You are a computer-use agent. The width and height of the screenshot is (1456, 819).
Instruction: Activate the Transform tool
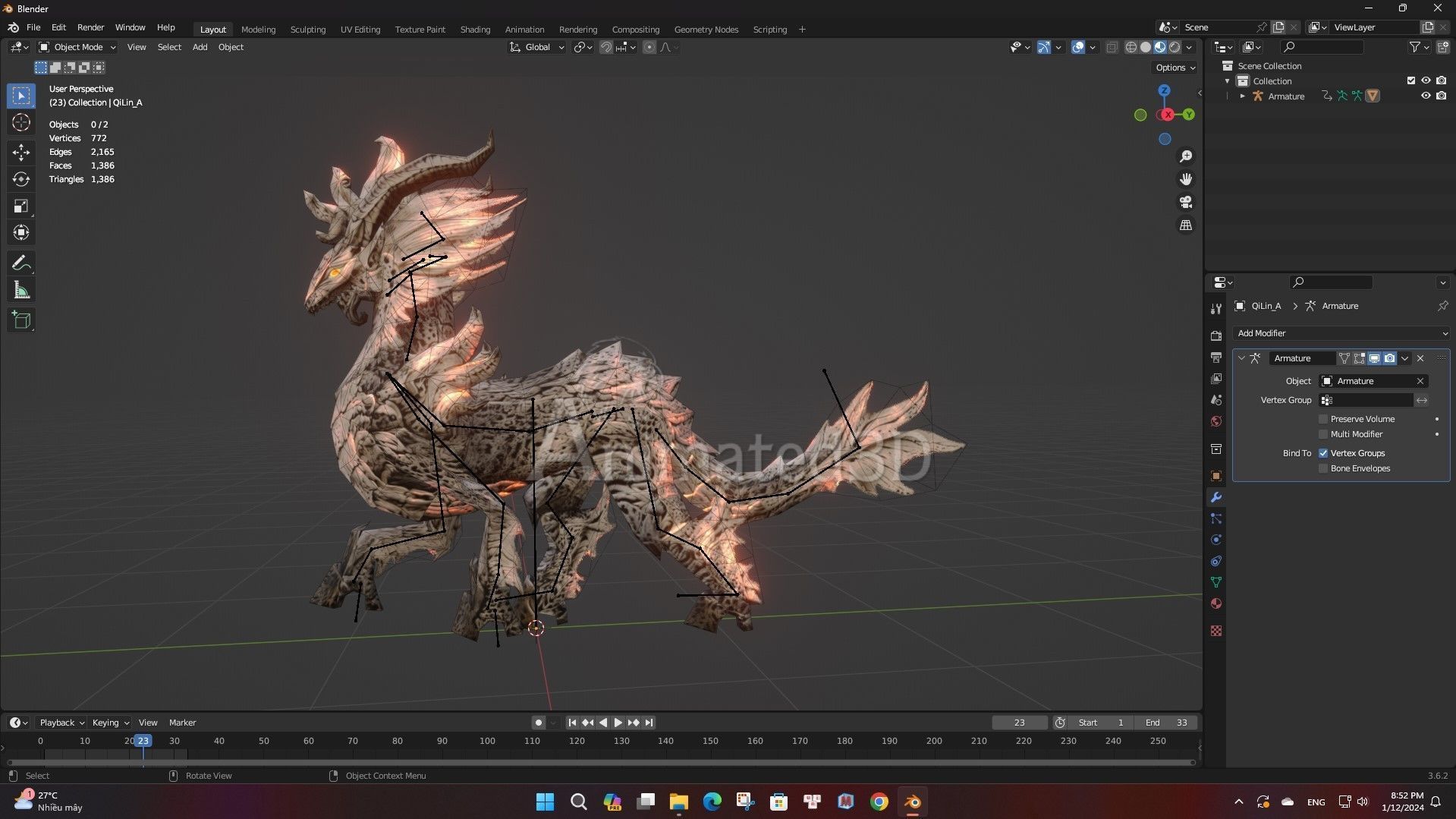click(21, 232)
